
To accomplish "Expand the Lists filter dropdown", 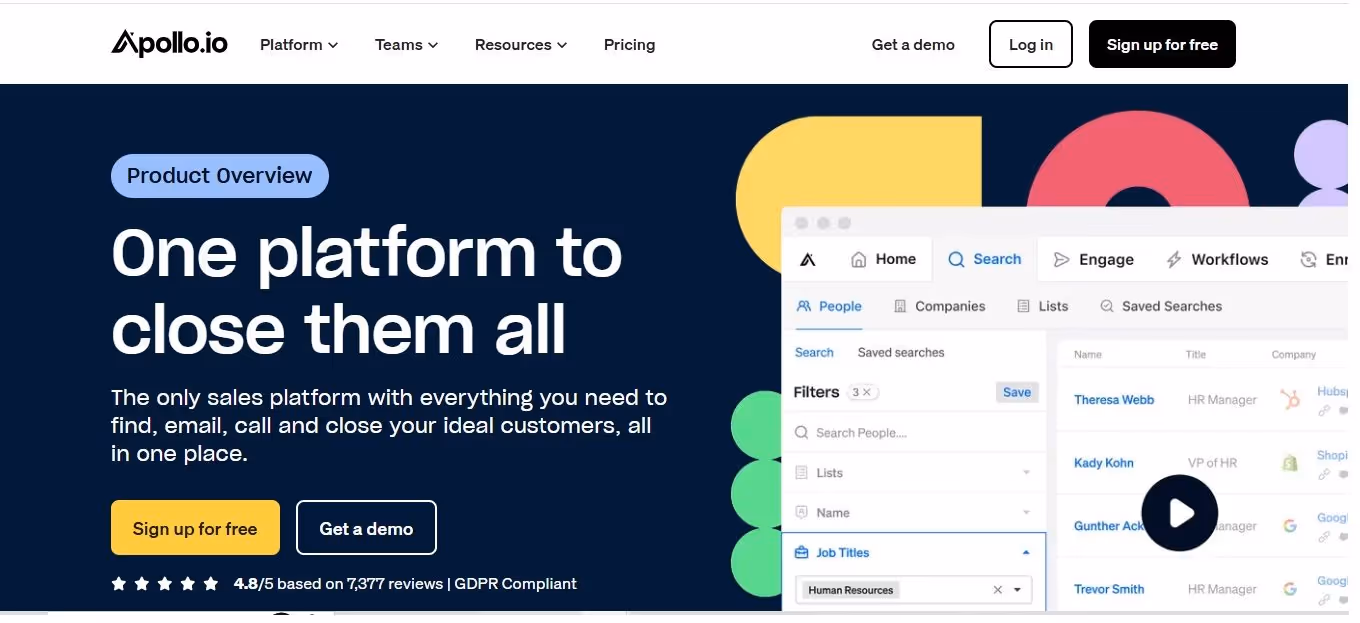I will pyautogui.click(x=1025, y=472).
